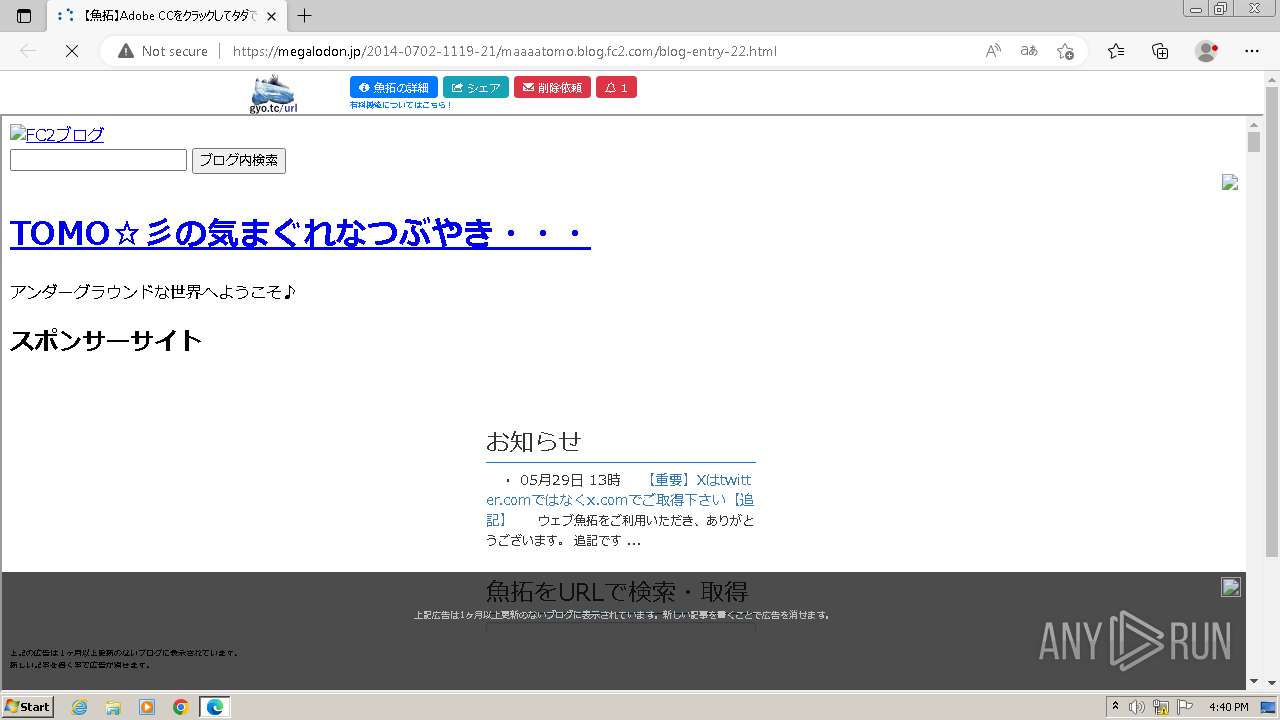Open the Windows Start menu
Viewport: 1280px width, 720px height.
coord(27,706)
